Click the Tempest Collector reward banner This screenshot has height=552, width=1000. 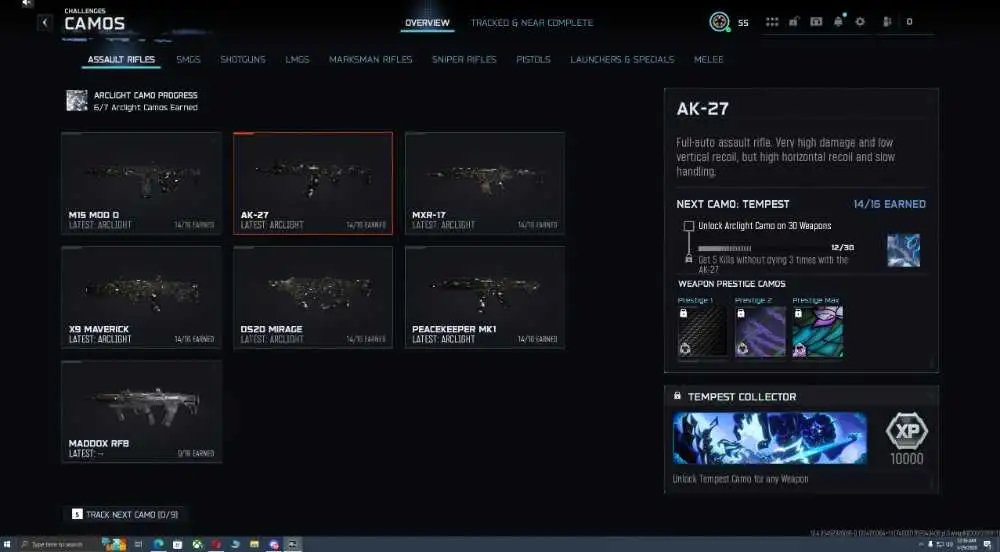770,438
